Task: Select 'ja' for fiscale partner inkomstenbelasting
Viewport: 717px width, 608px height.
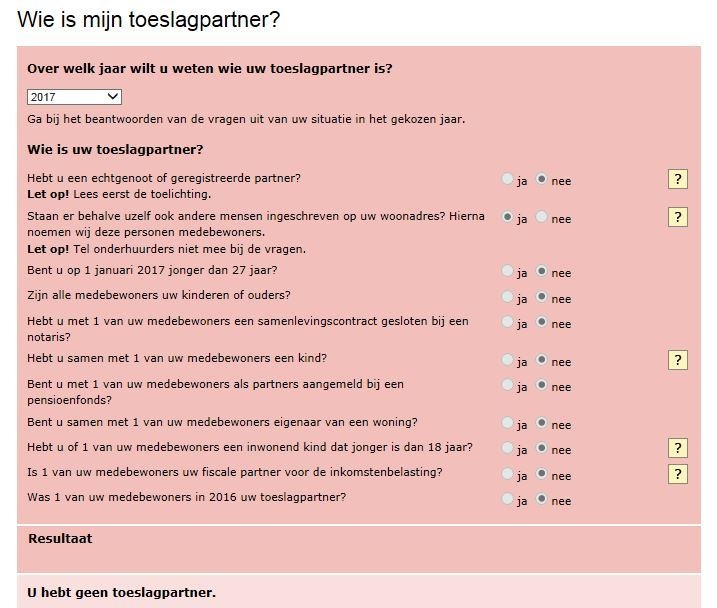Action: 508,474
